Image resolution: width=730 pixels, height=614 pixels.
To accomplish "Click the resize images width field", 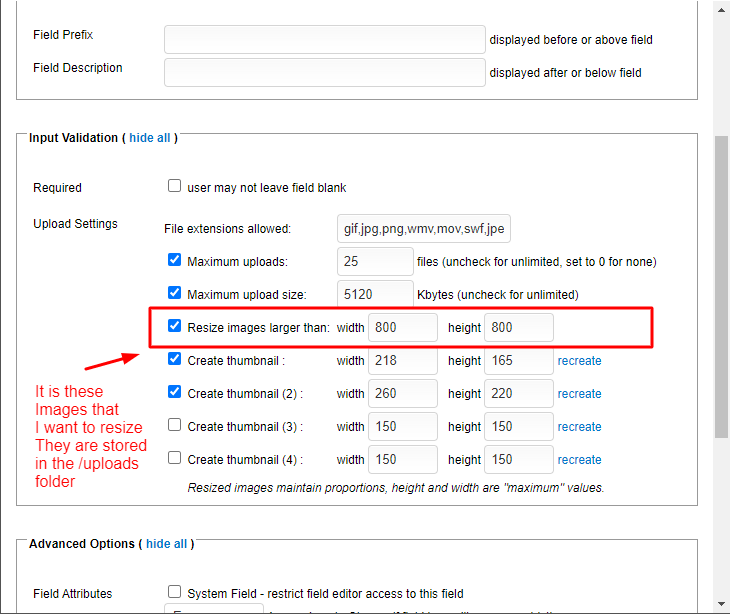I will pyautogui.click(x=403, y=328).
